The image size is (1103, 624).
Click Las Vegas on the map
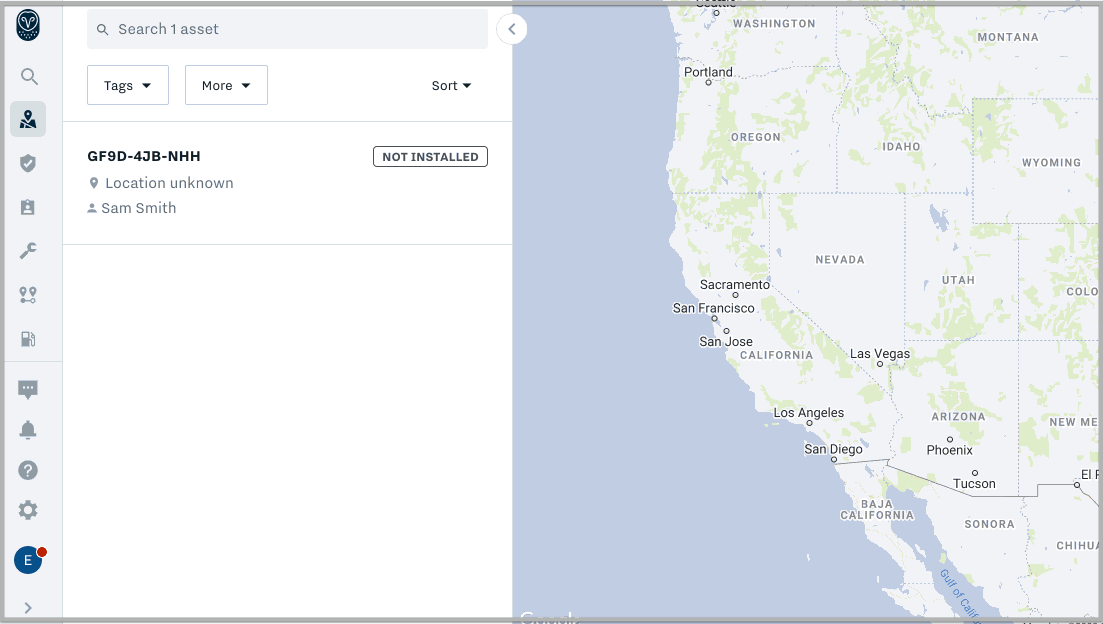tap(880, 354)
